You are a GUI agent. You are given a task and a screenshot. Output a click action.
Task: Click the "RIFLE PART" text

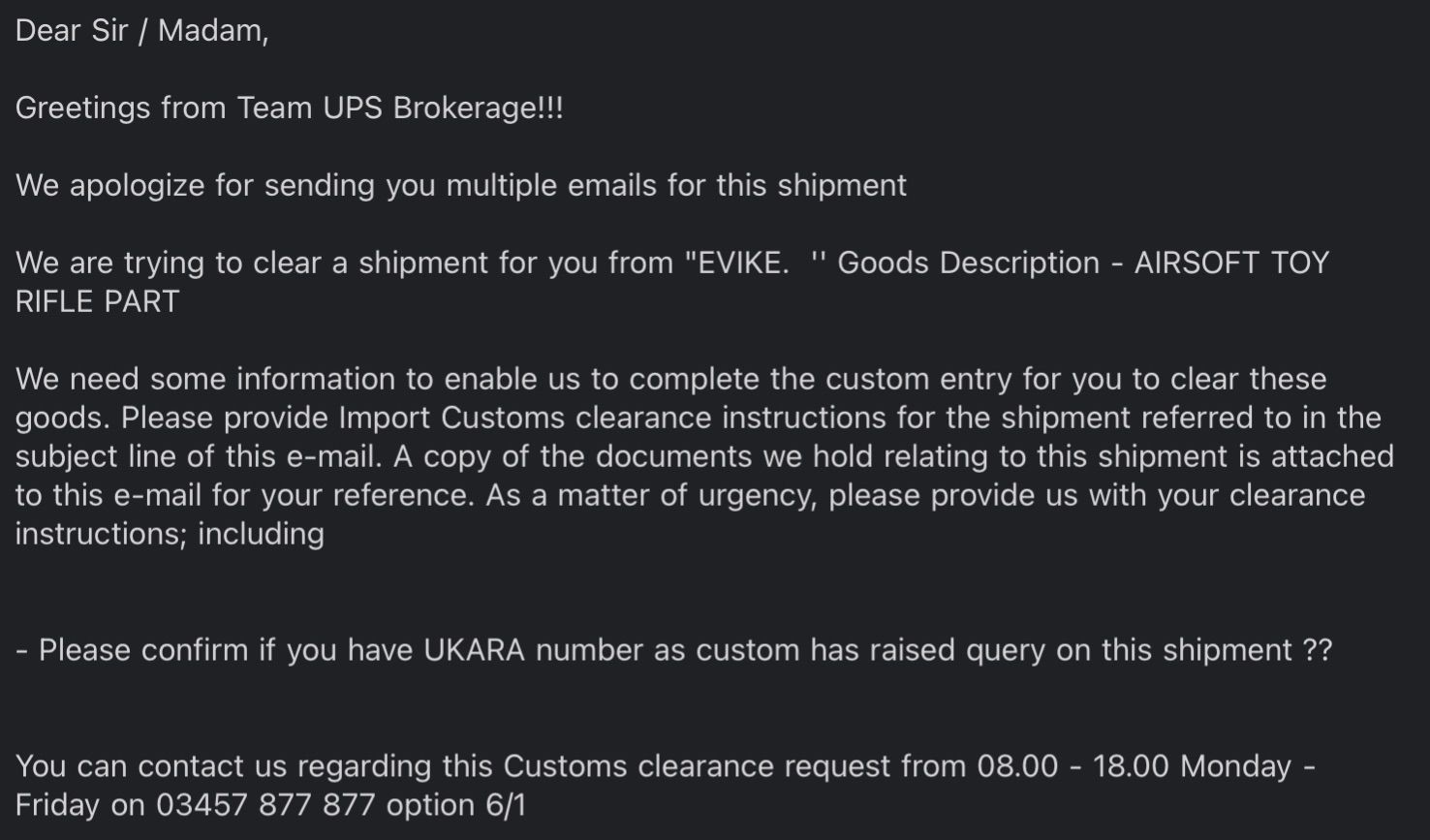(x=97, y=301)
